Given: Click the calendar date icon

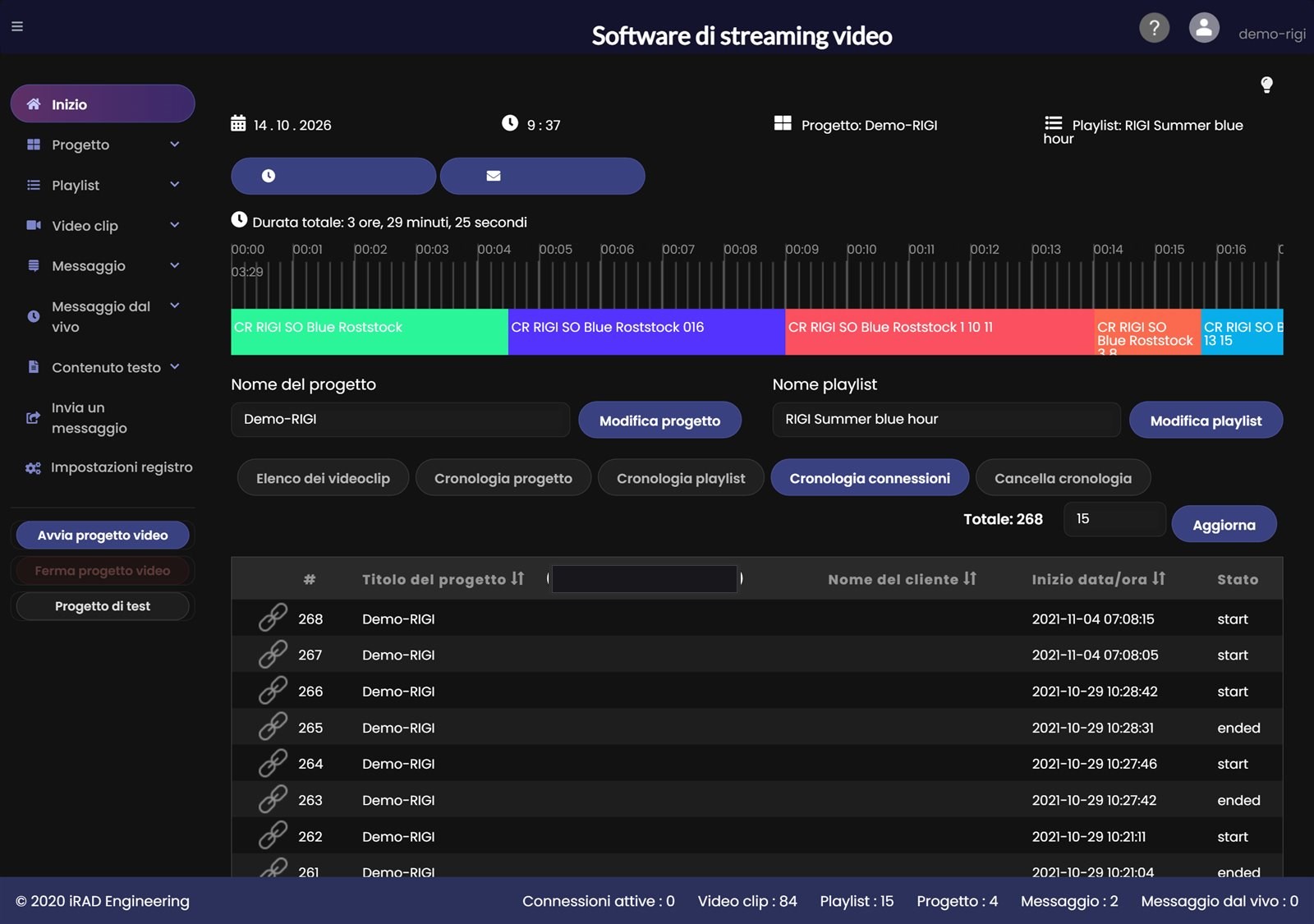Looking at the screenshot, I should pyautogui.click(x=238, y=123).
